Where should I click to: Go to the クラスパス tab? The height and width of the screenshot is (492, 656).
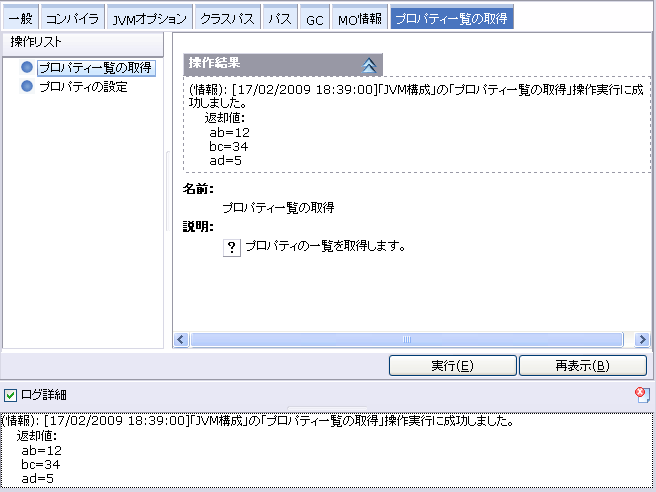coord(227,18)
